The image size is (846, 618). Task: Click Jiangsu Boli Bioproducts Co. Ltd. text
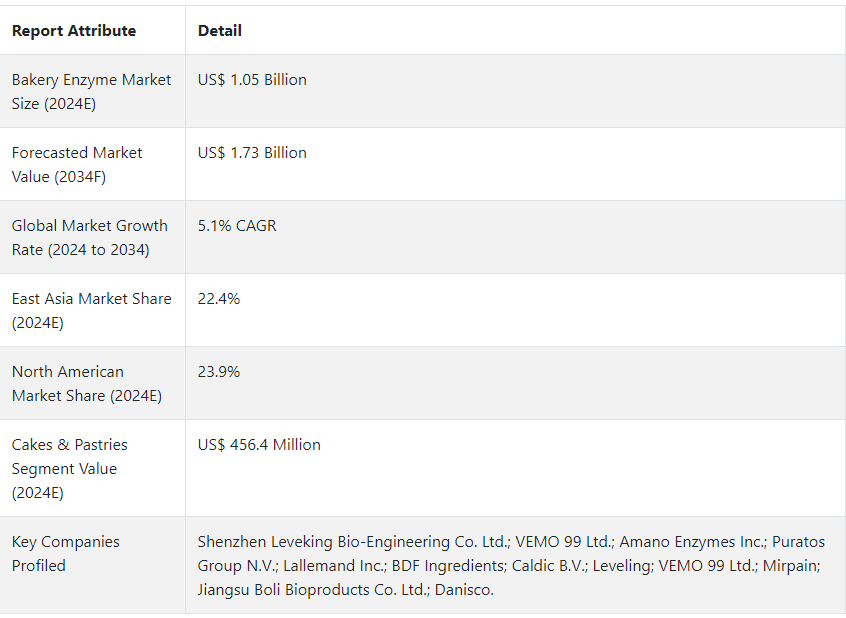point(313,590)
